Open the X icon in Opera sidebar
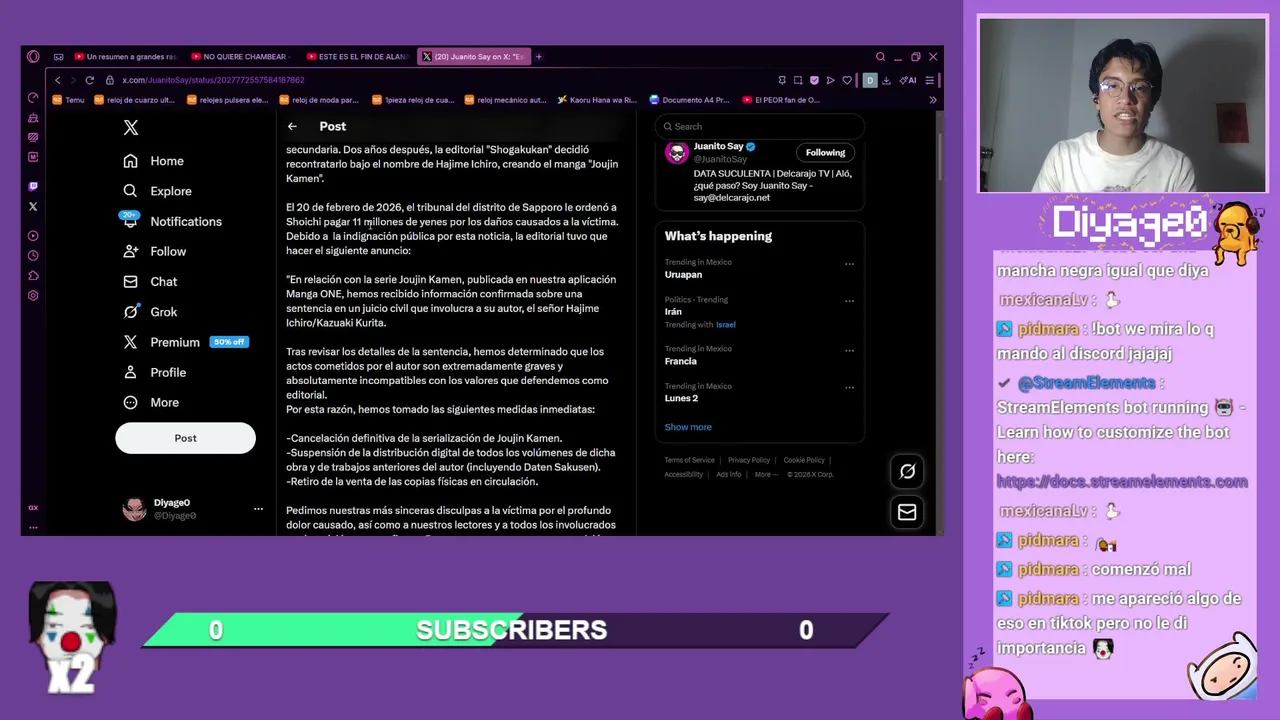Screen dimensions: 1280x720 tap(33, 207)
